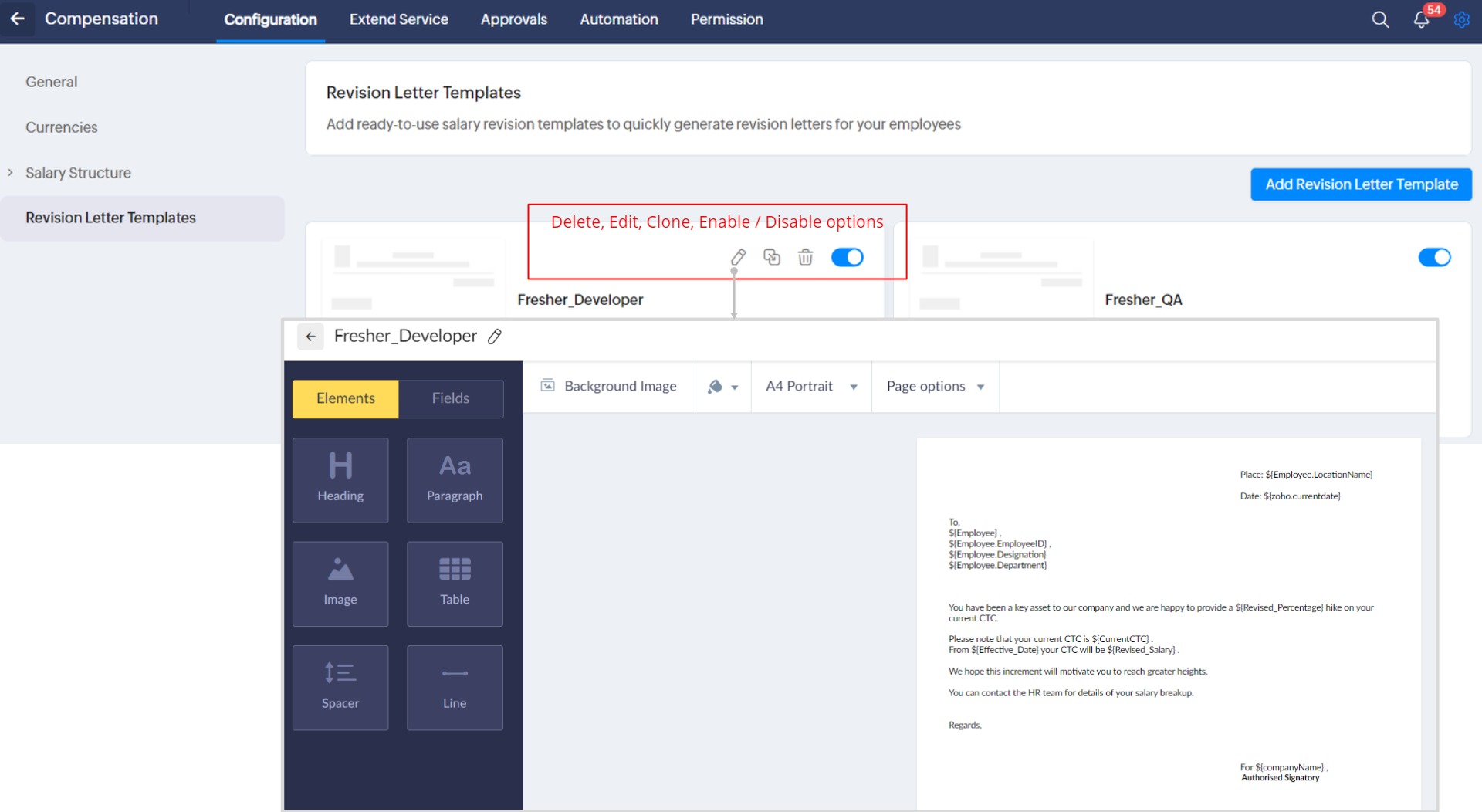This screenshot has width=1482, height=812.
Task: Click the Background Image button
Action: [609, 387]
